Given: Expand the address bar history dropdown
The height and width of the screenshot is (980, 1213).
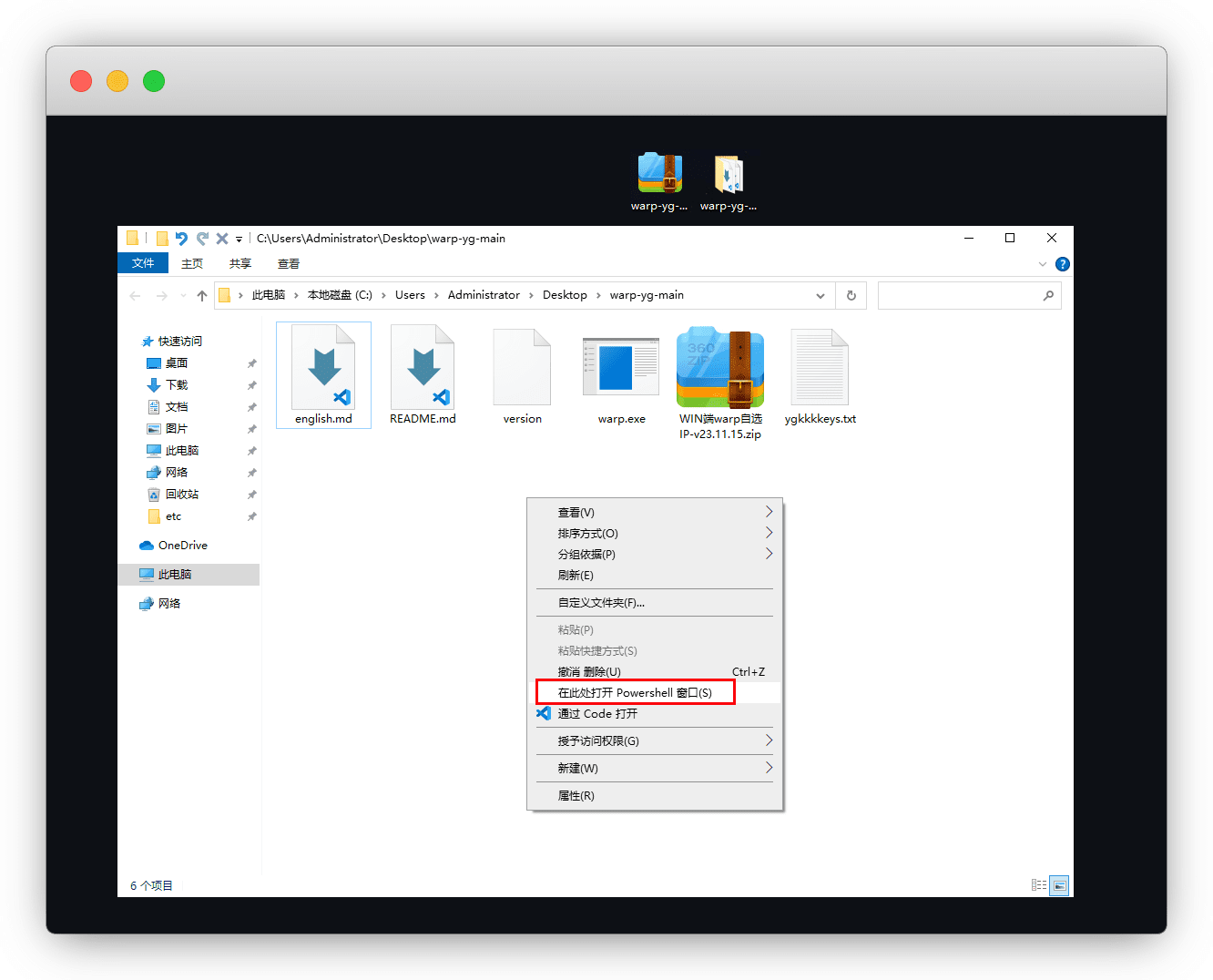Looking at the screenshot, I should tap(821, 295).
